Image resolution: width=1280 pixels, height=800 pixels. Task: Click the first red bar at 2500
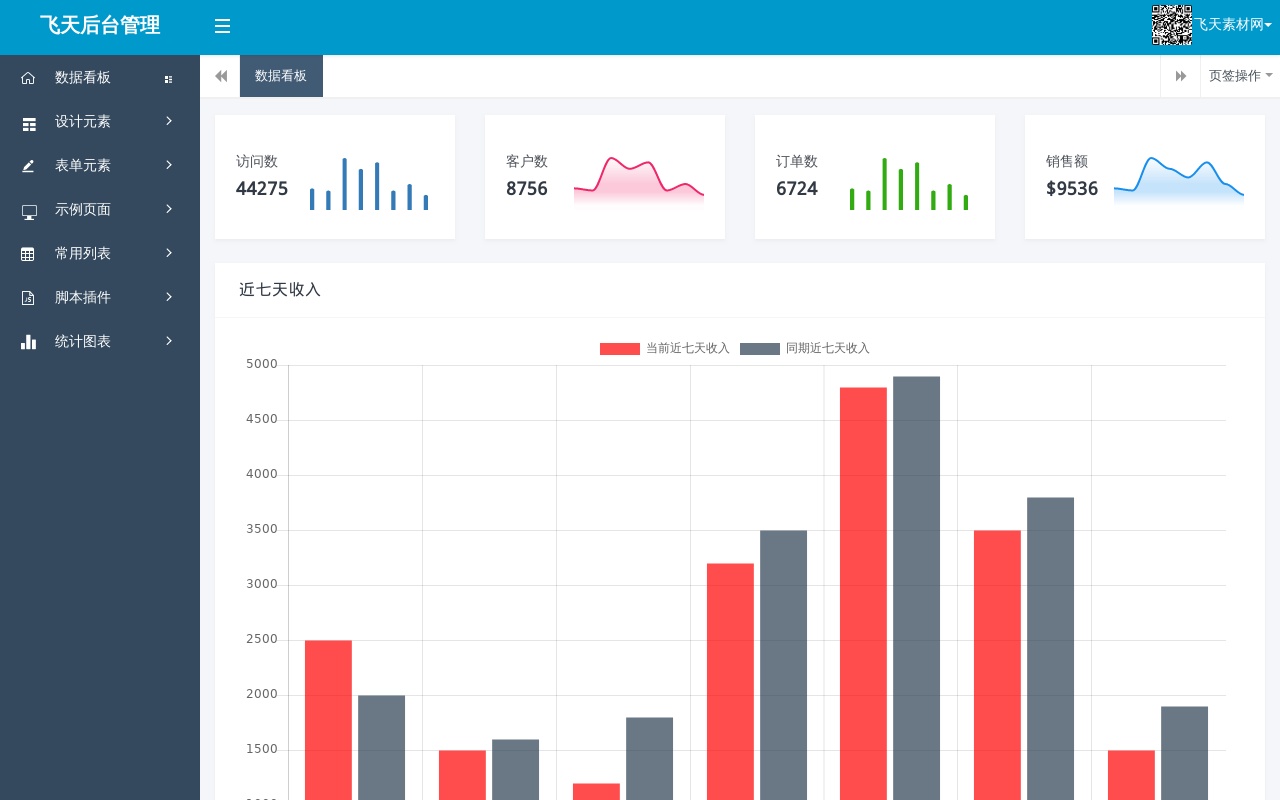click(328, 720)
